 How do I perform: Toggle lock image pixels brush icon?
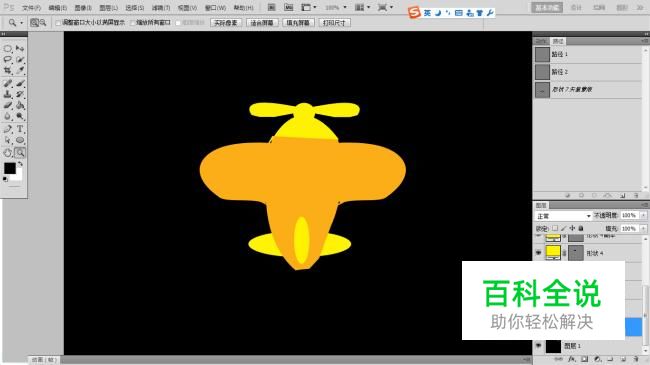(x=563, y=229)
